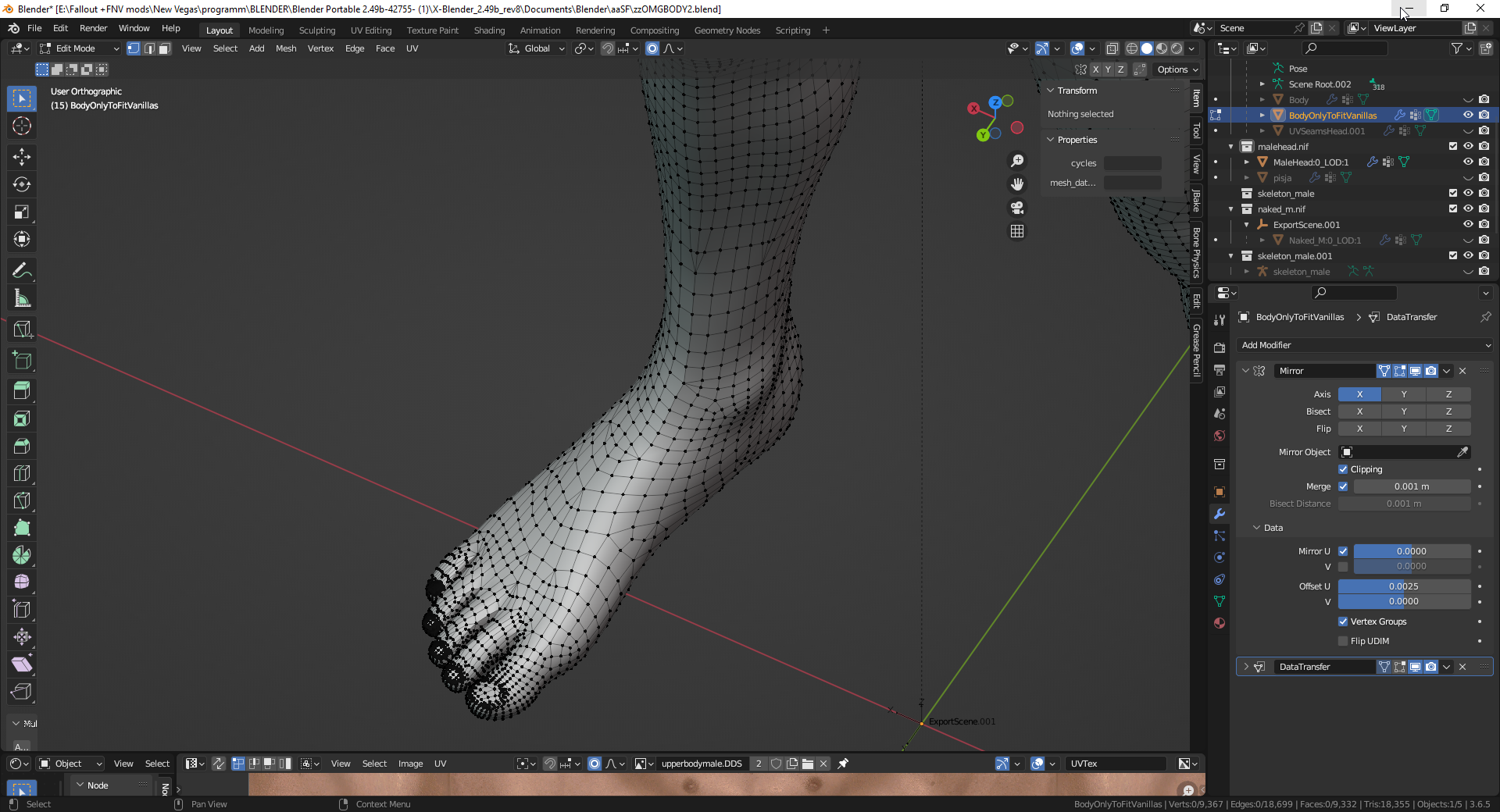Select the Extrude Region tool
This screenshot has width=1500, height=812.
click(x=22, y=391)
